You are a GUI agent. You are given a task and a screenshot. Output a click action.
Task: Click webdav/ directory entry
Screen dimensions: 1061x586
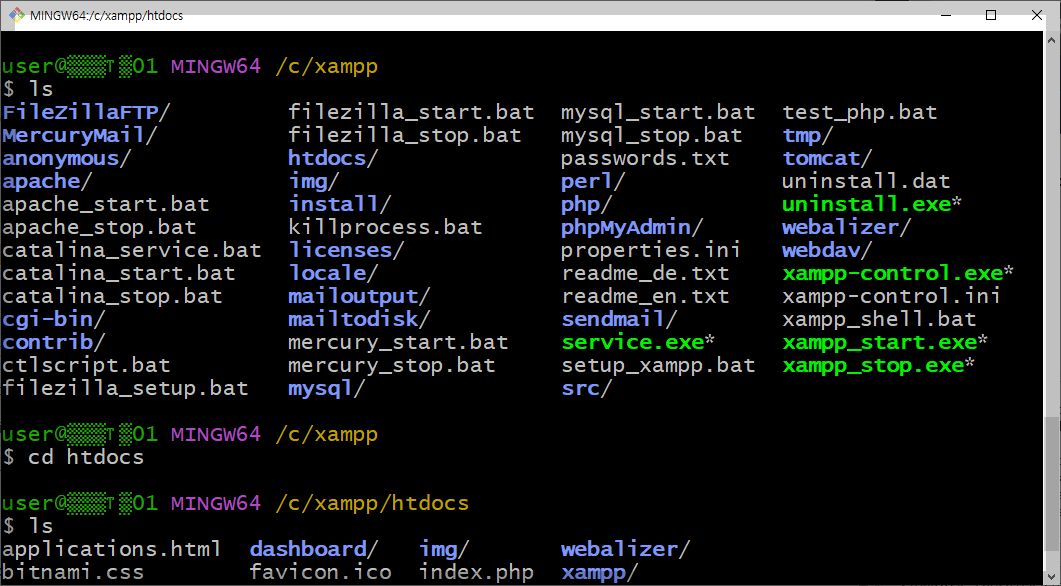827,250
